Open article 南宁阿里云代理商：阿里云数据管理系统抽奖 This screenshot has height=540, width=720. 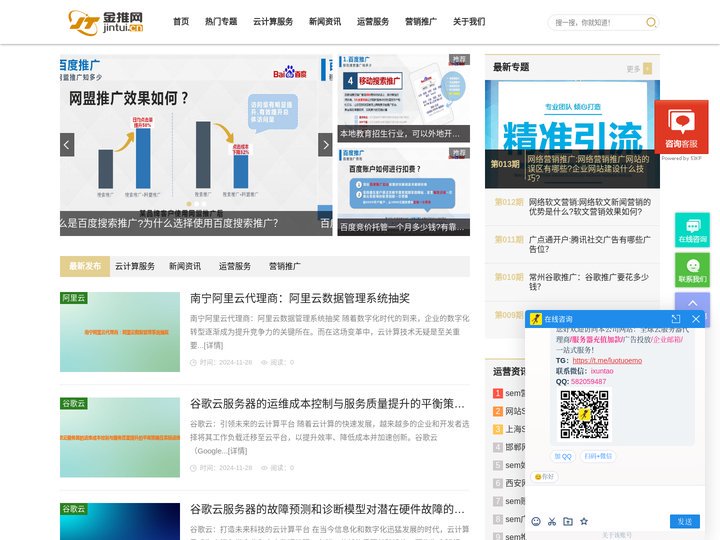coord(300,298)
